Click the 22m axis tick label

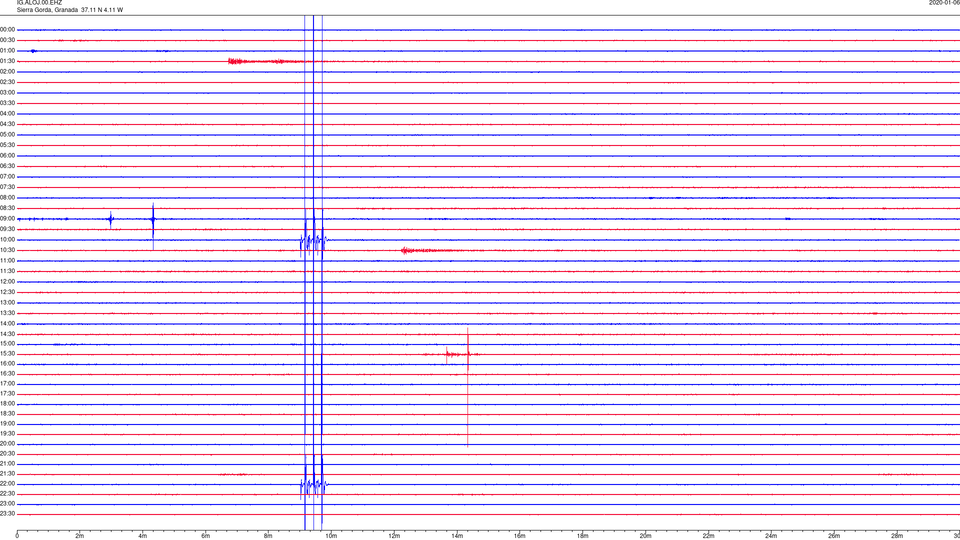pyautogui.click(x=708, y=536)
